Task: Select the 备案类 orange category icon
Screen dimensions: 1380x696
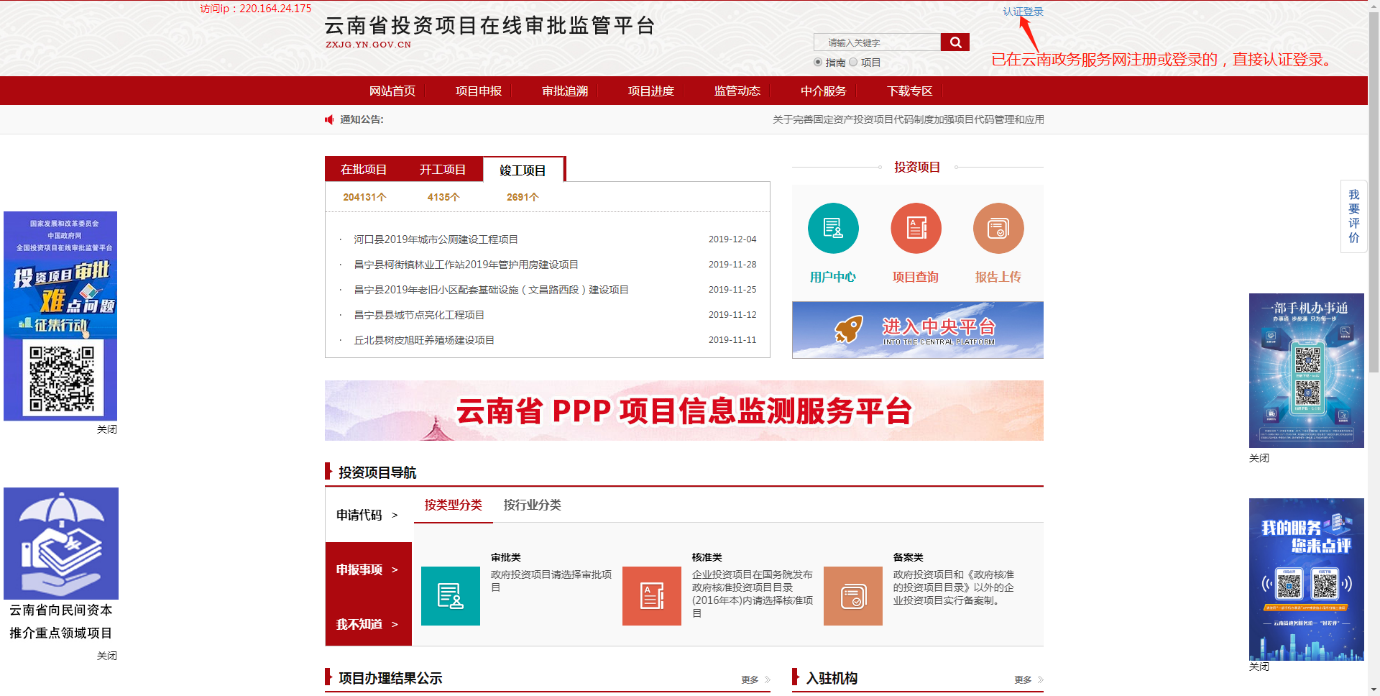Action: tap(853, 596)
